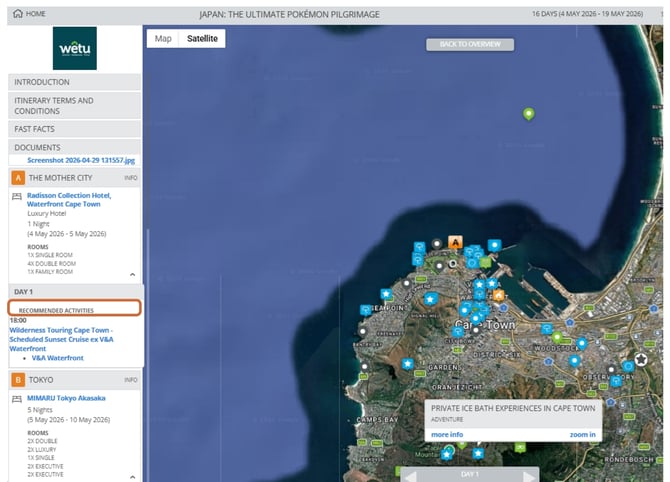Click the bed icon next to Radisson Collection Hotel

(17, 196)
